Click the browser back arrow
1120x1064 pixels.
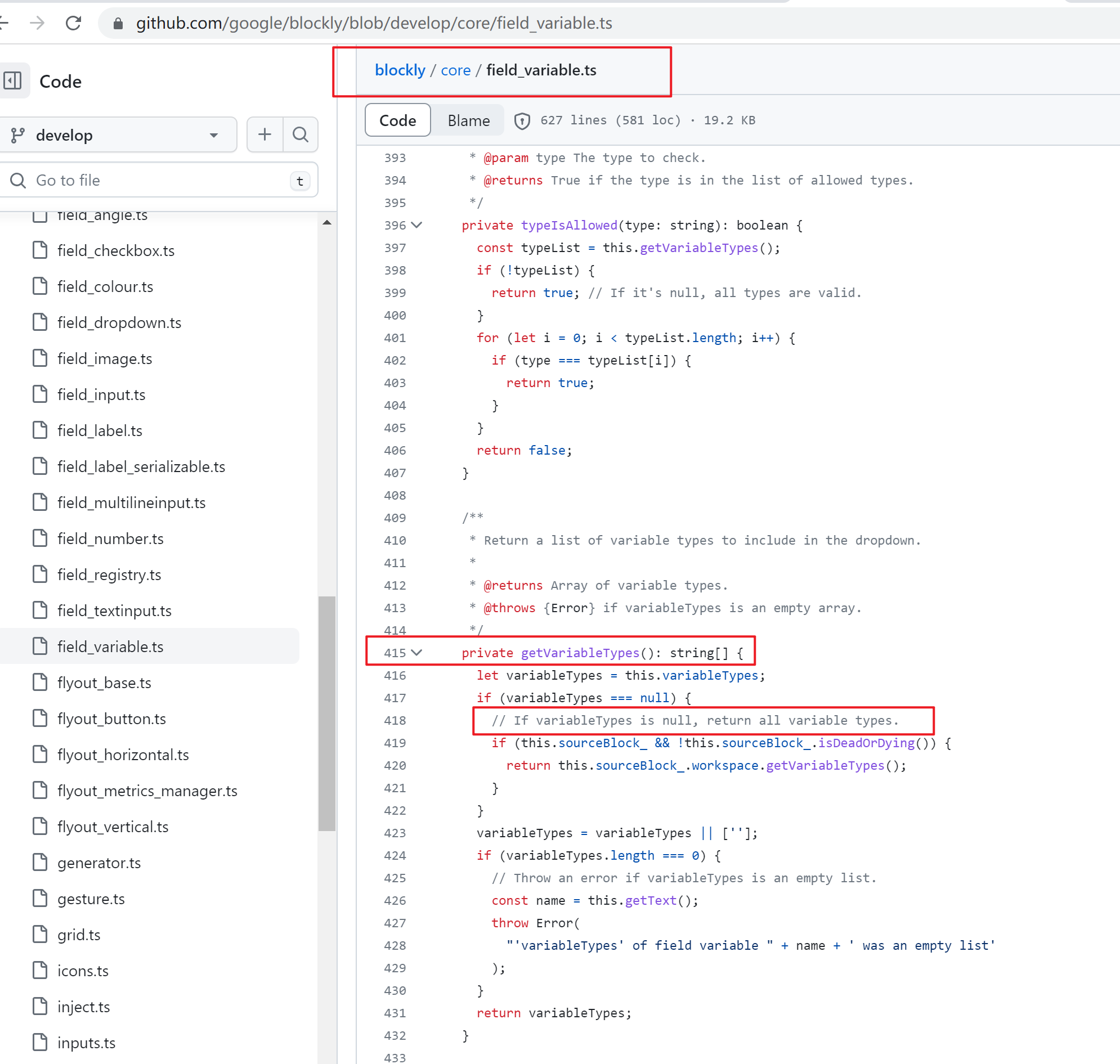[5, 23]
